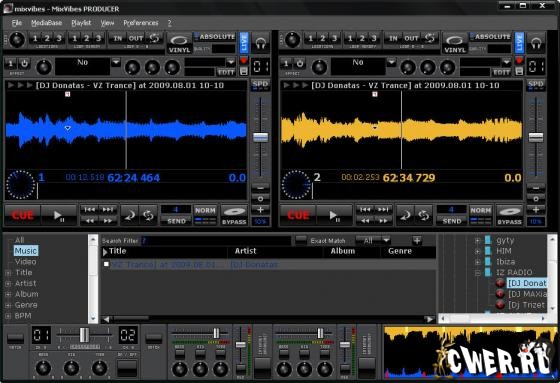
Task: Enable VINYL mode on deck 2
Action: (454, 44)
